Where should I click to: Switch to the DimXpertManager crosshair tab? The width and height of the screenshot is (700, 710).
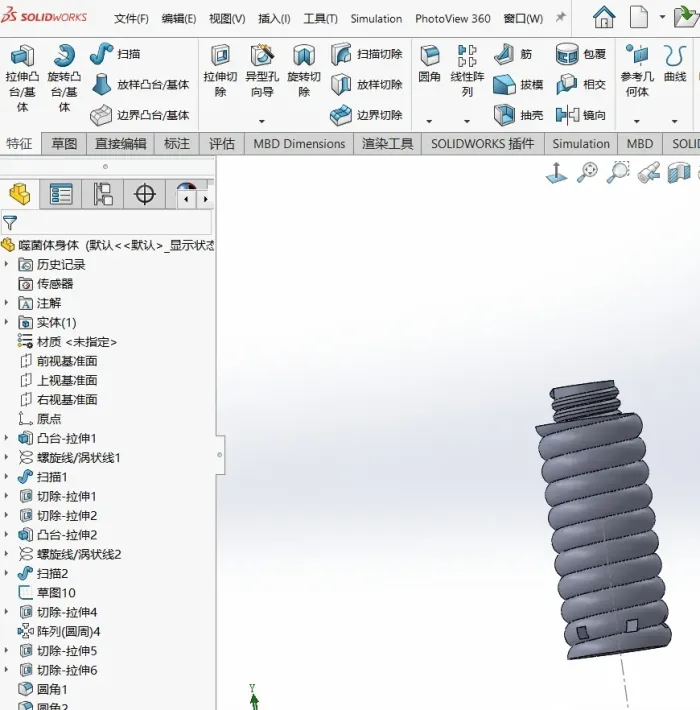click(145, 194)
